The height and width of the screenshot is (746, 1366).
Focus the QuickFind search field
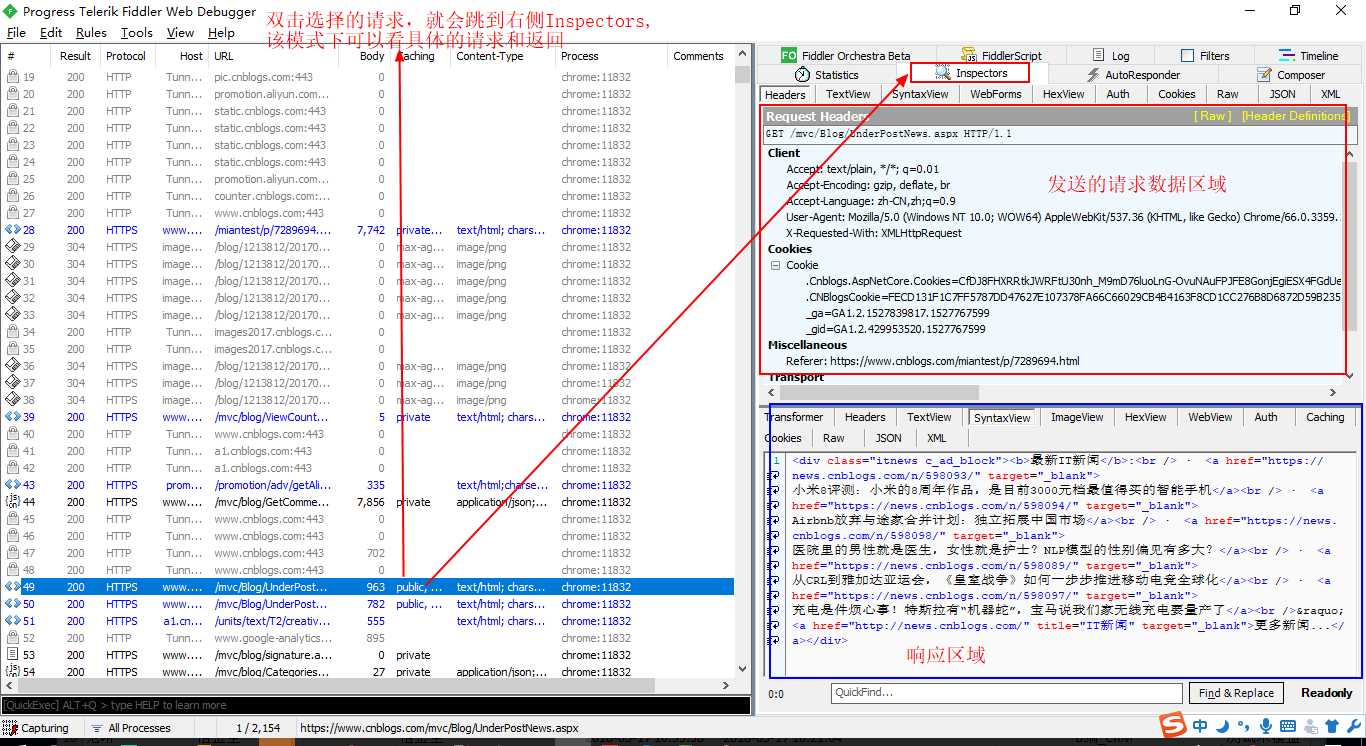point(1006,693)
